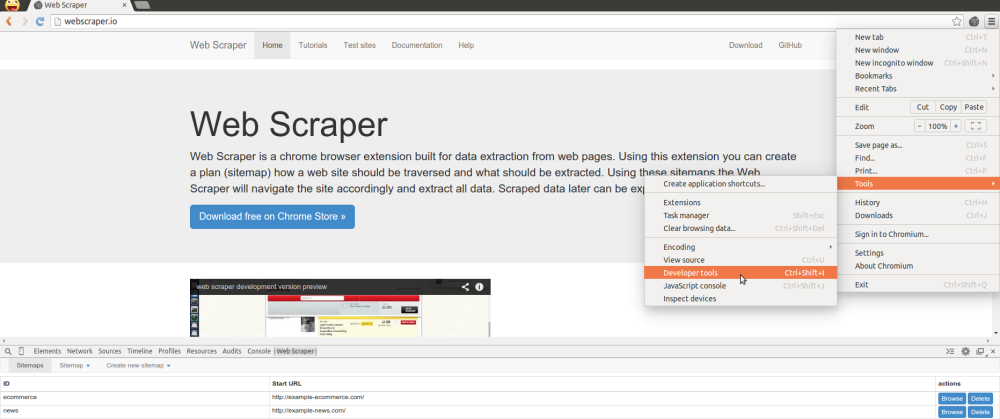Viewport: 1000px width, 419px height.
Task: Click the video info icon
Action: pos(480,287)
